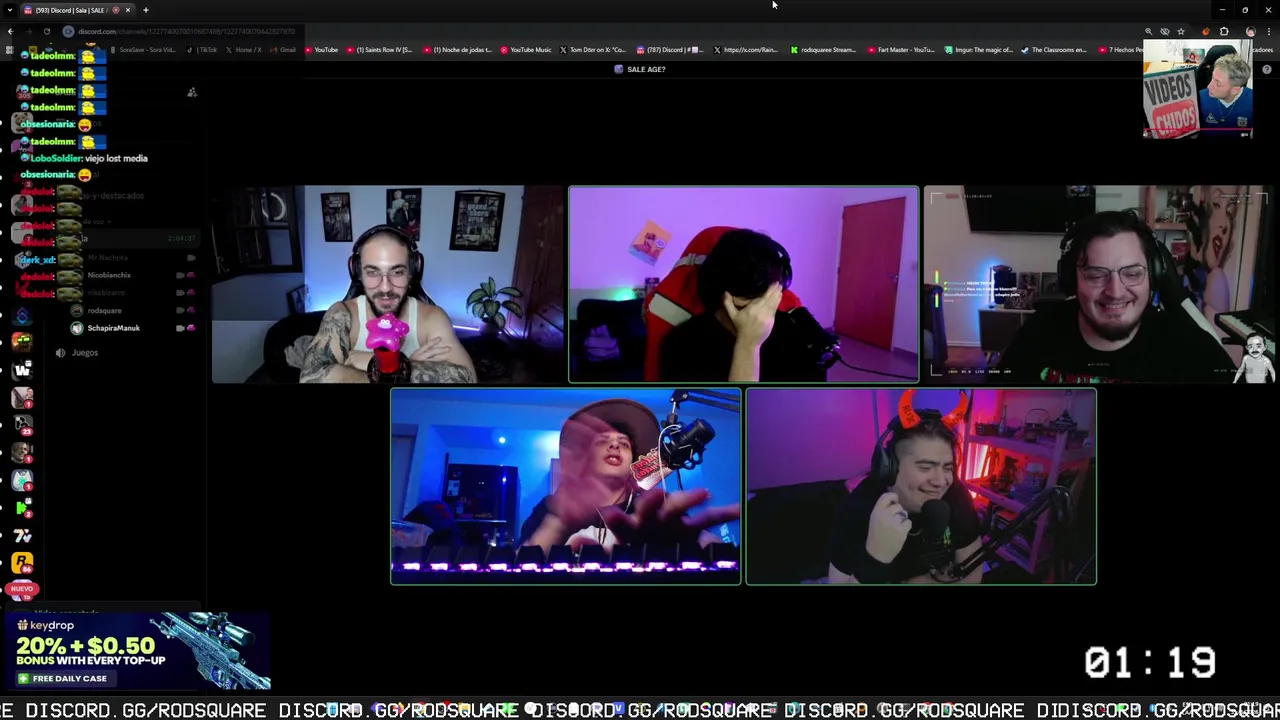Click the Videos Chidos webcam overlay
This screenshot has width=1280, height=720.
tap(1198, 89)
